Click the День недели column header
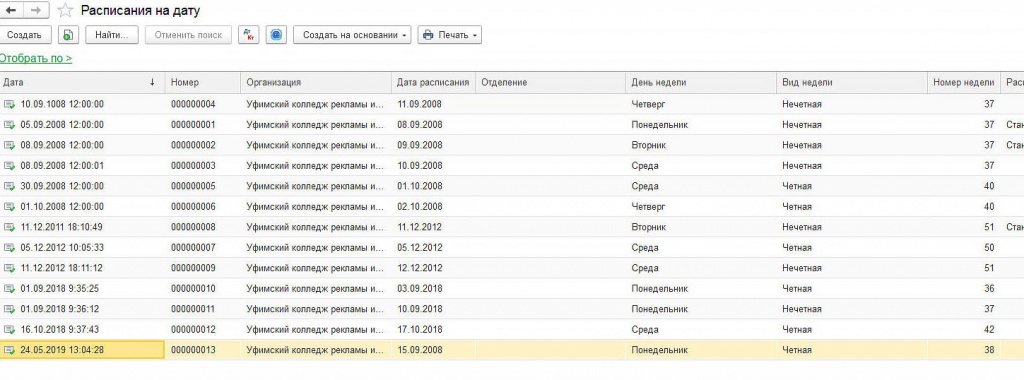Screen dimensions: 1024x380 [701, 82]
